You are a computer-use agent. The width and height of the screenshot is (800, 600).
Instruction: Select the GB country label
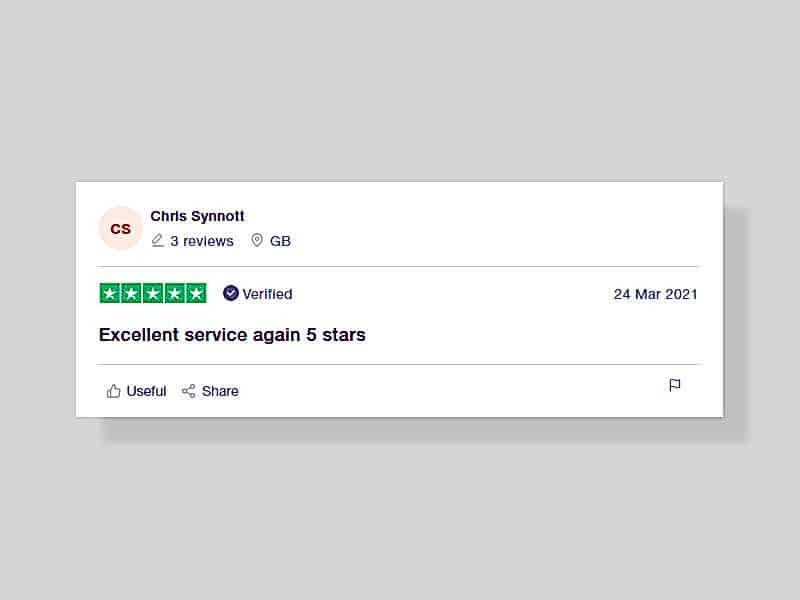[280, 241]
